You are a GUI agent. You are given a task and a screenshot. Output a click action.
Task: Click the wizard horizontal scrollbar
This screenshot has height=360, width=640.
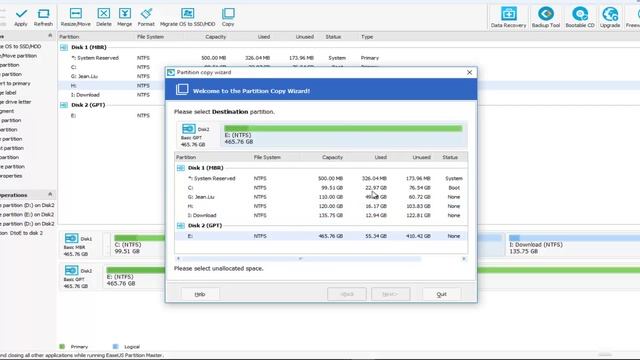click(x=301, y=259)
